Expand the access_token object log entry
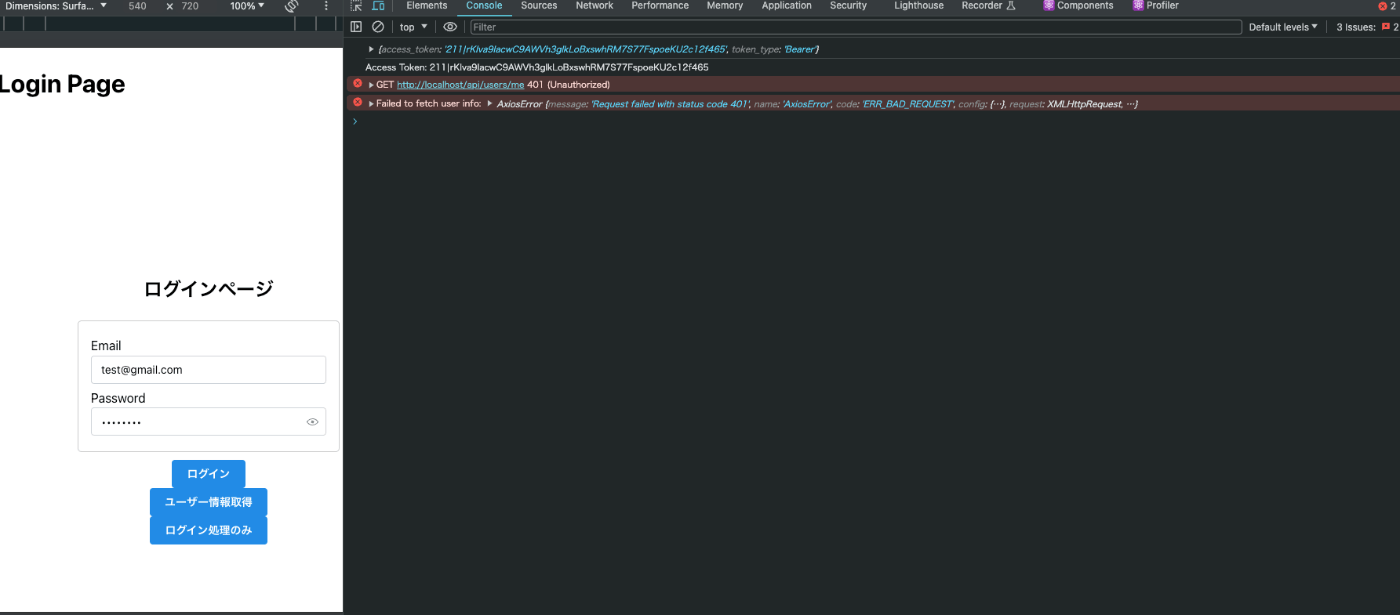The height and width of the screenshot is (615, 1400). pos(372,49)
